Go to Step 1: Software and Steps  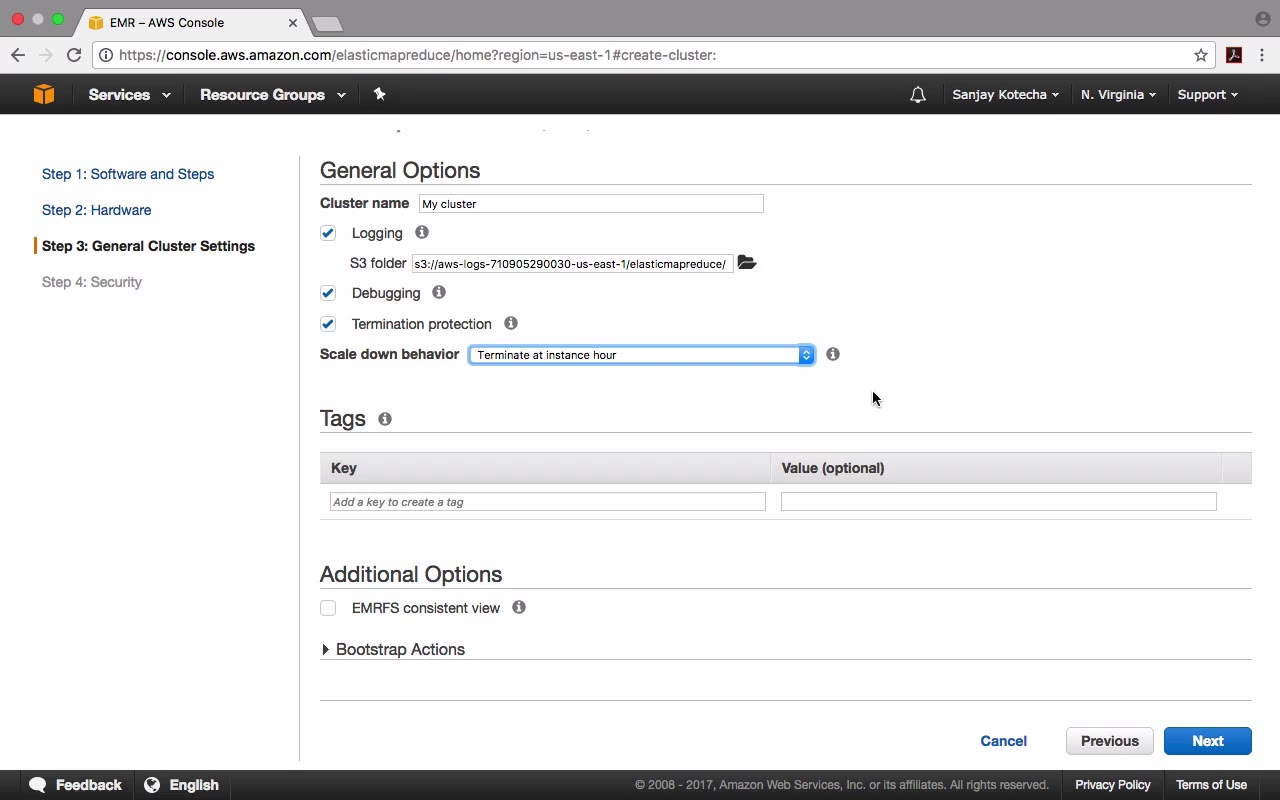128,174
